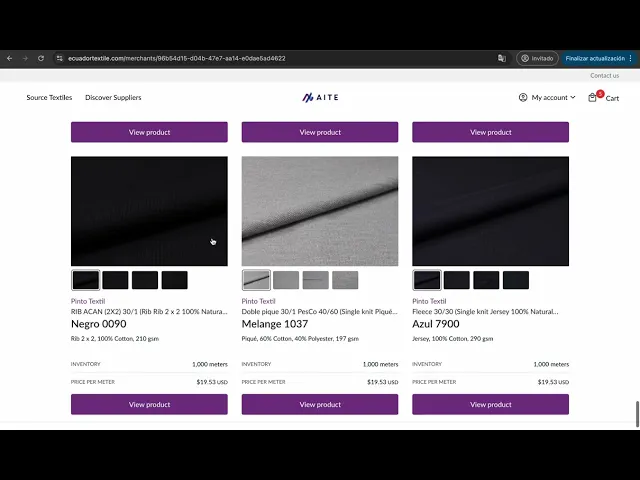Click 'Piqué, 60% Cotton, 40% Polyester' text
The height and width of the screenshot is (480, 640).
click(x=300, y=339)
